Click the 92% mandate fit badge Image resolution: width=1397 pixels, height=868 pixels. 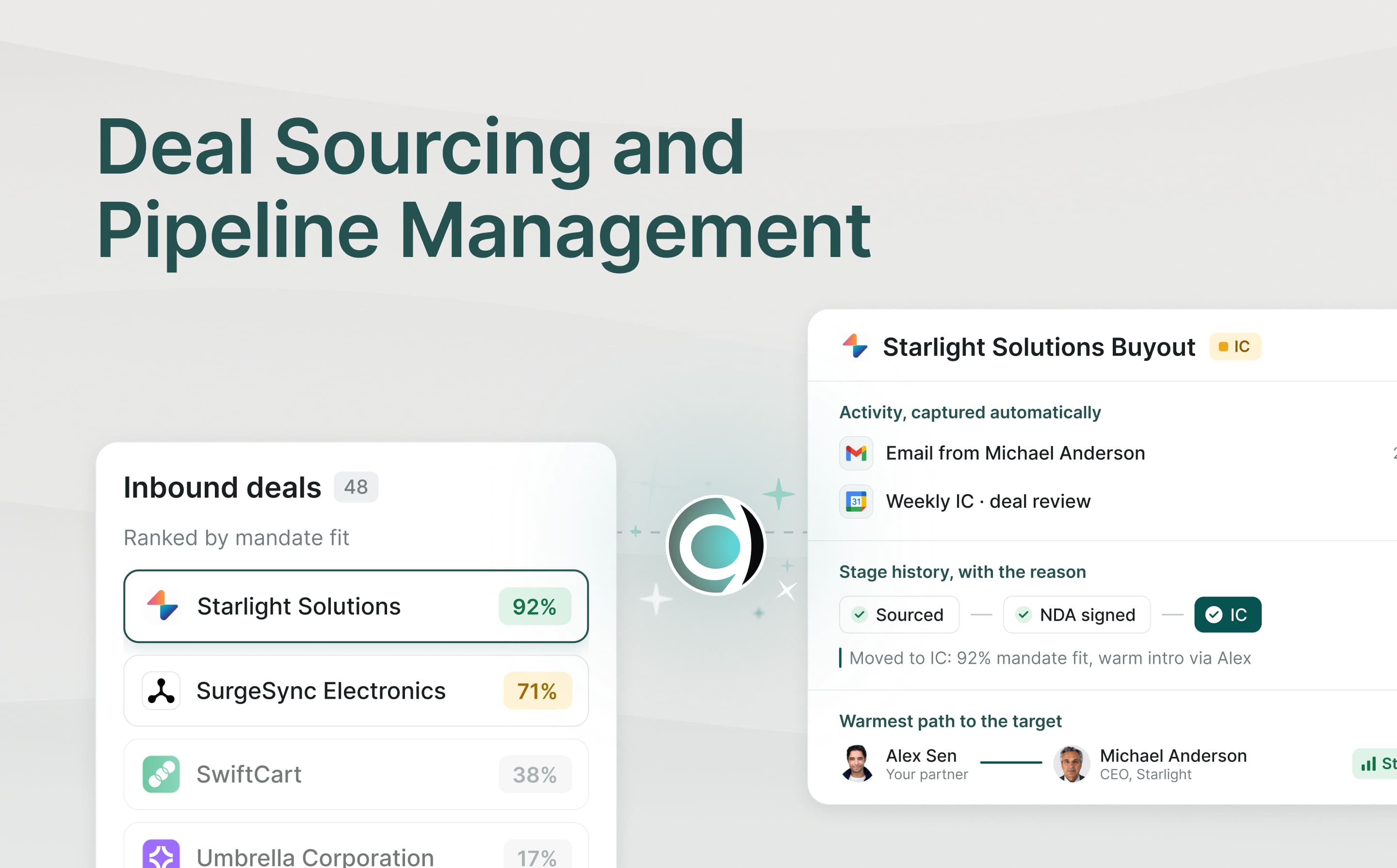(x=535, y=606)
